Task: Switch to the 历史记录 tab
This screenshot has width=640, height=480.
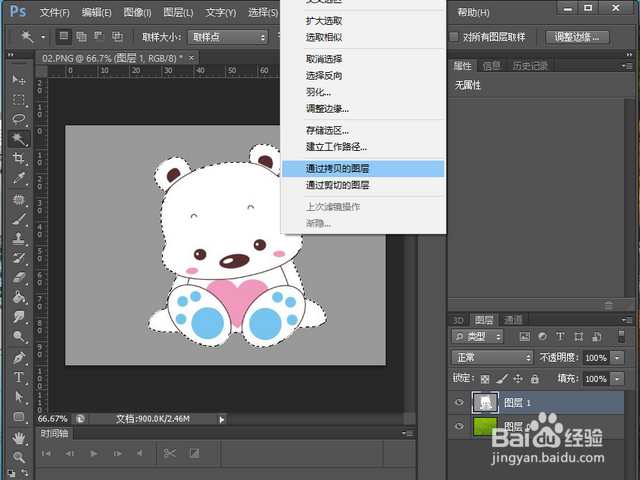Action: (530, 66)
